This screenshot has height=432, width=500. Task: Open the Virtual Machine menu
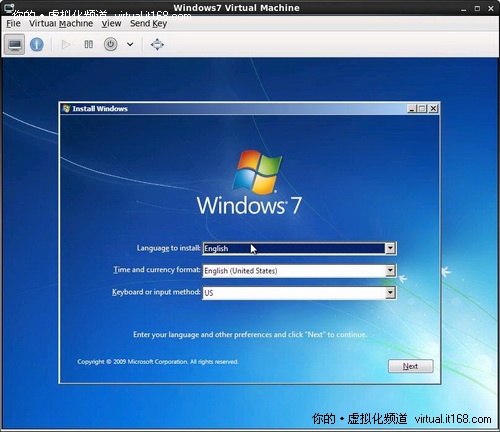[x=61, y=24]
